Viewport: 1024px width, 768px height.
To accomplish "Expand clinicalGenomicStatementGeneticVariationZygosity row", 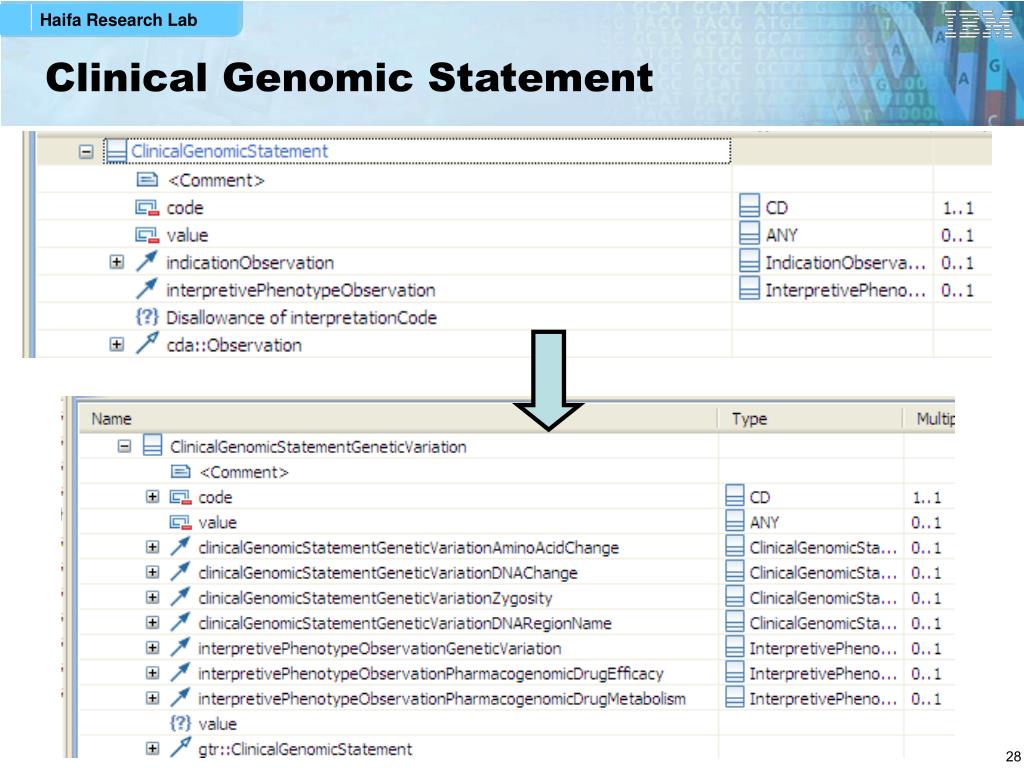I will point(152,598).
